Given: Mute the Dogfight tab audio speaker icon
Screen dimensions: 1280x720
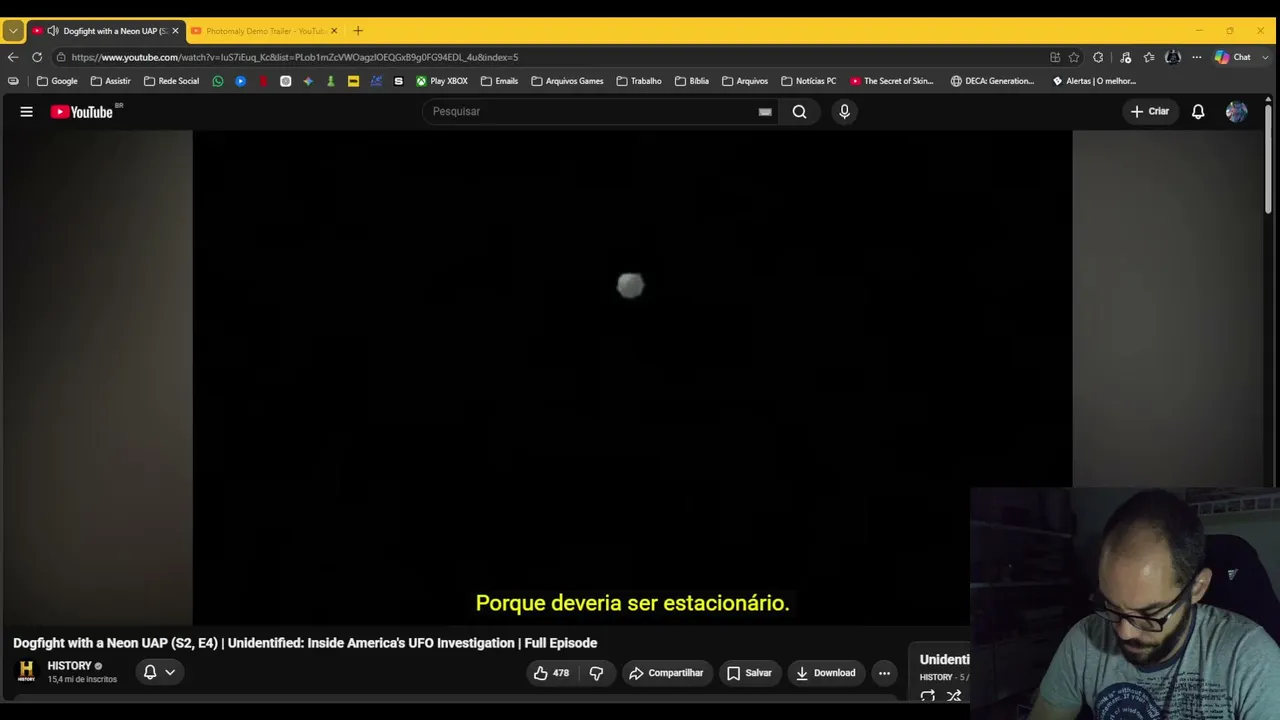Looking at the screenshot, I should pos(53,31).
